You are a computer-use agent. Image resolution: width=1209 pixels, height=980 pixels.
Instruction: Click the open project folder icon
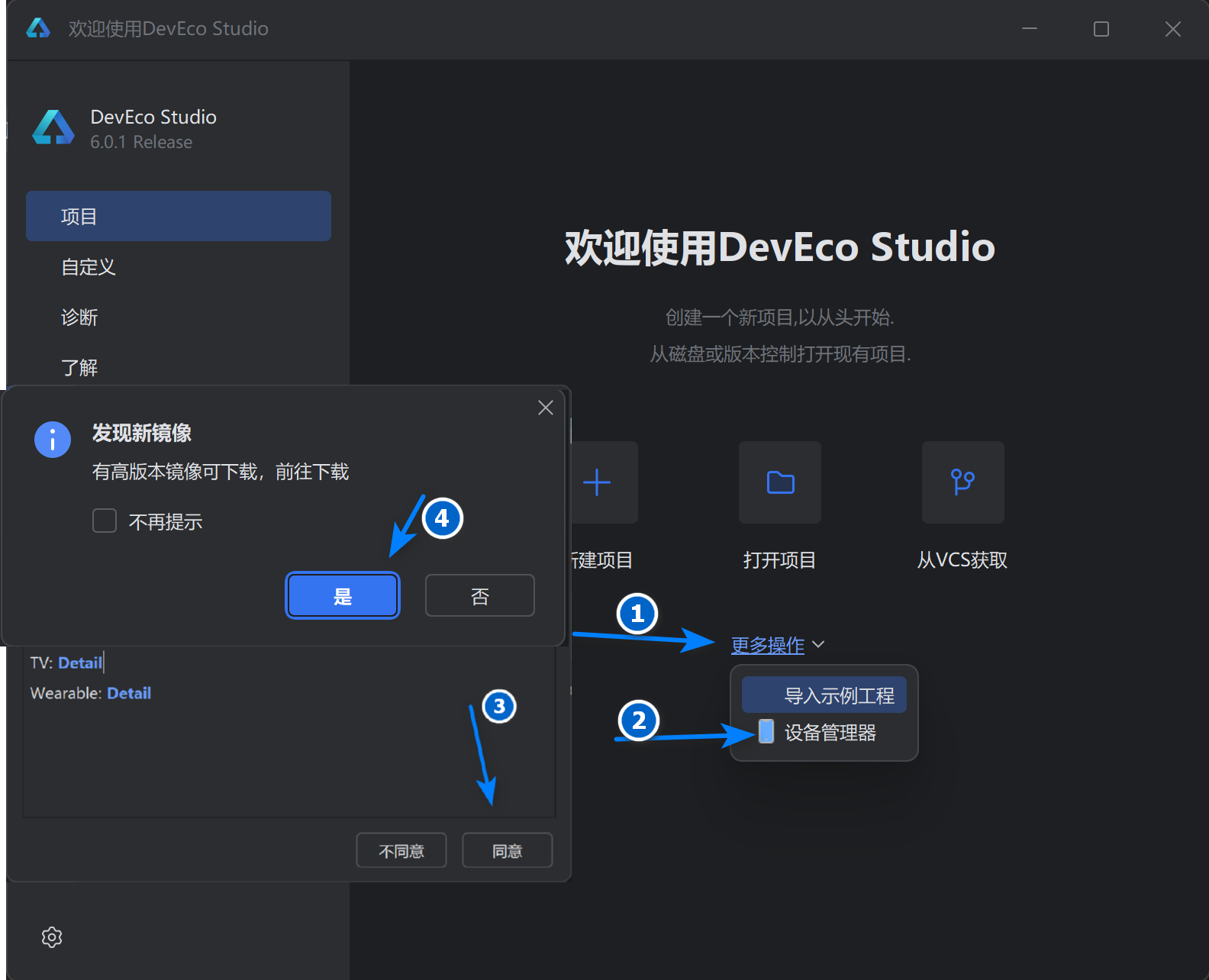(780, 482)
